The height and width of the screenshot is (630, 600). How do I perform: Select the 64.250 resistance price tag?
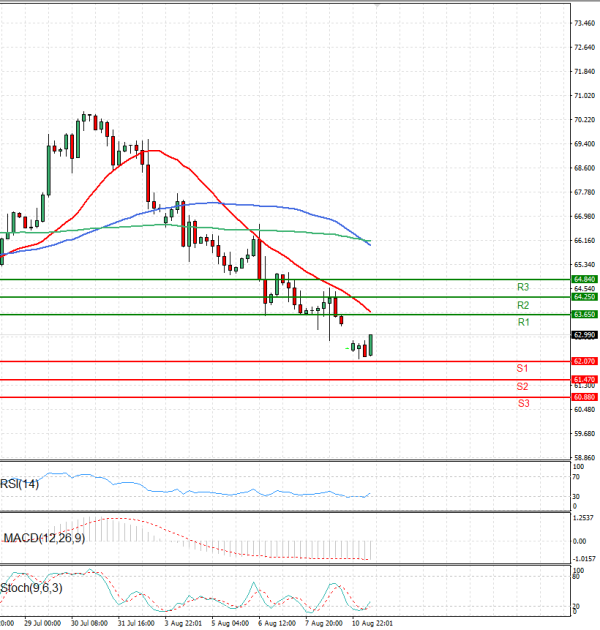584,297
